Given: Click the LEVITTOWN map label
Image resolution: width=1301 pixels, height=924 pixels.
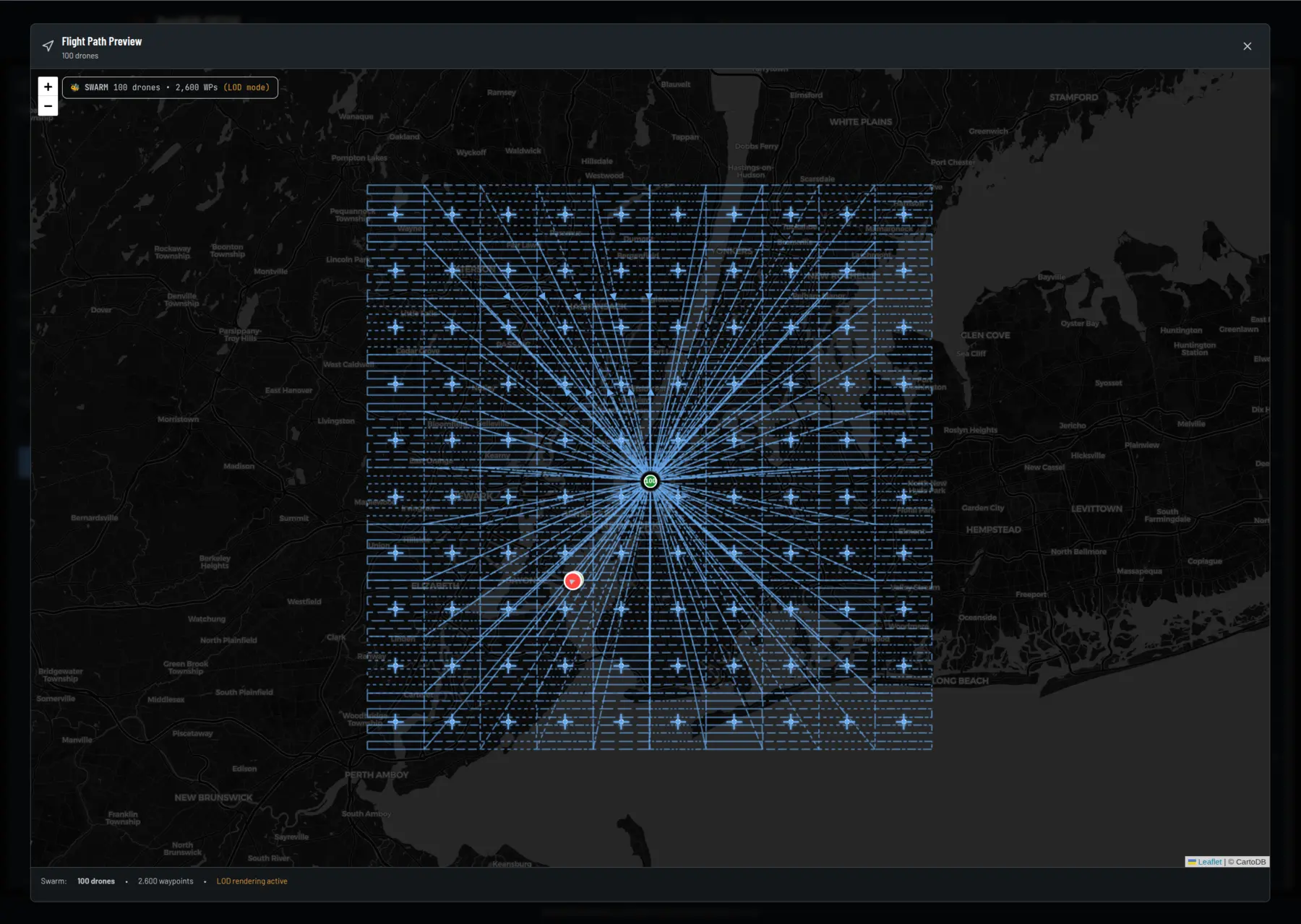Looking at the screenshot, I should [x=1096, y=509].
